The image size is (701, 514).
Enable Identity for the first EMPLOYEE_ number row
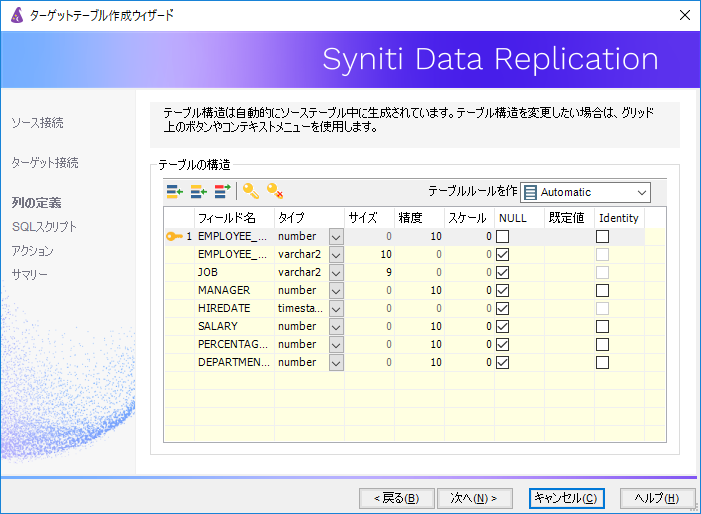[x=602, y=236]
